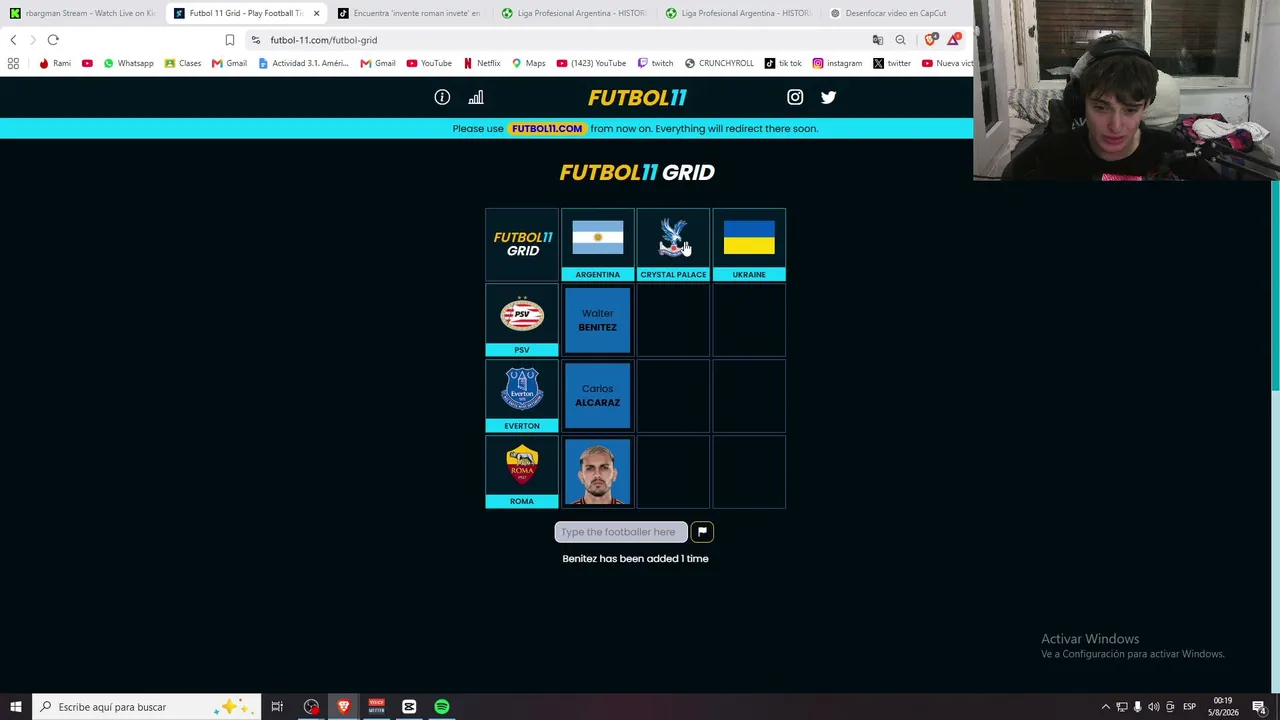Open the Maps bookmark
Viewport: 1280px width, 720px height.
tap(529, 63)
